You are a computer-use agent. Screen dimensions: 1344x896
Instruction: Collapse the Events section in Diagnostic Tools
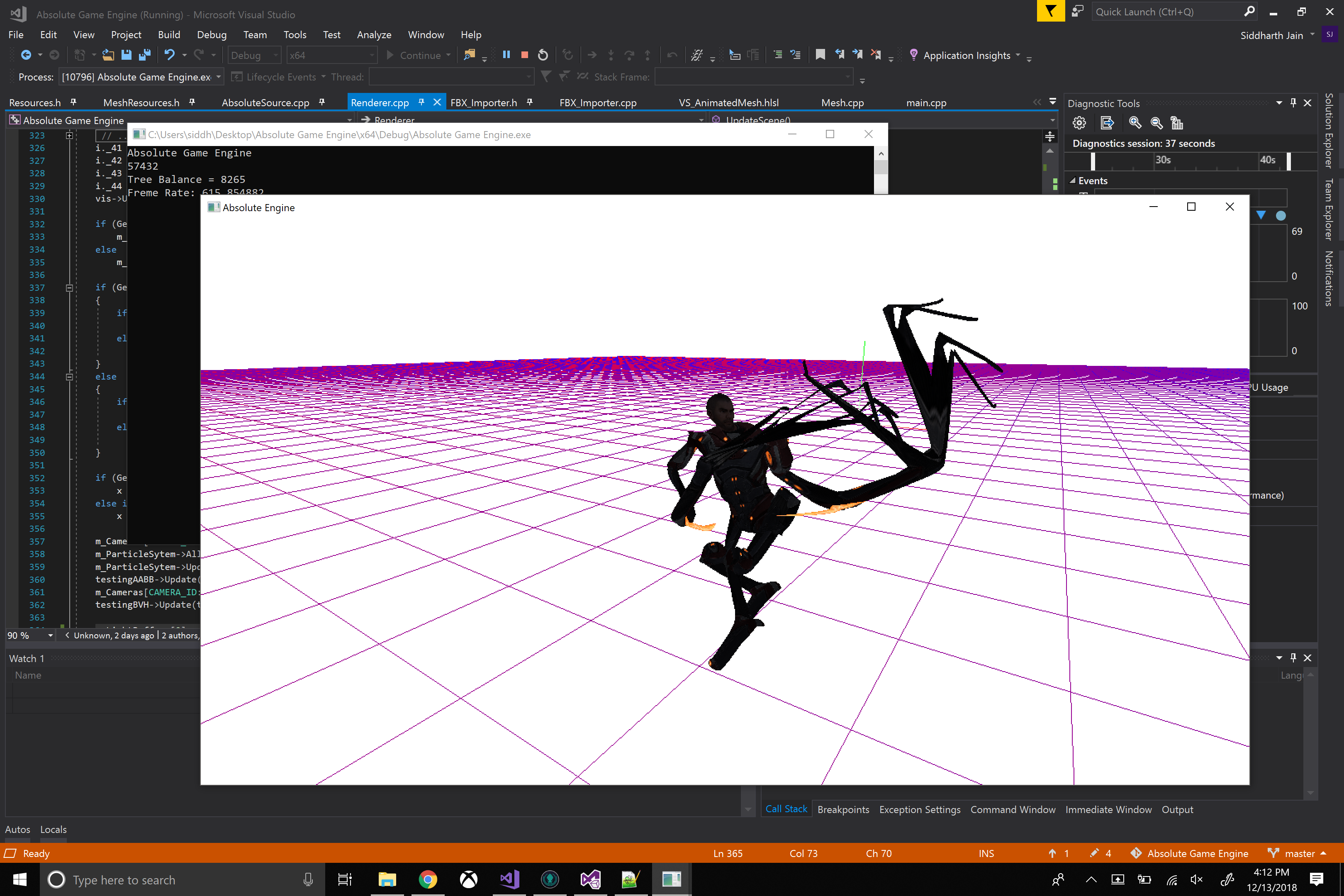point(1073,180)
